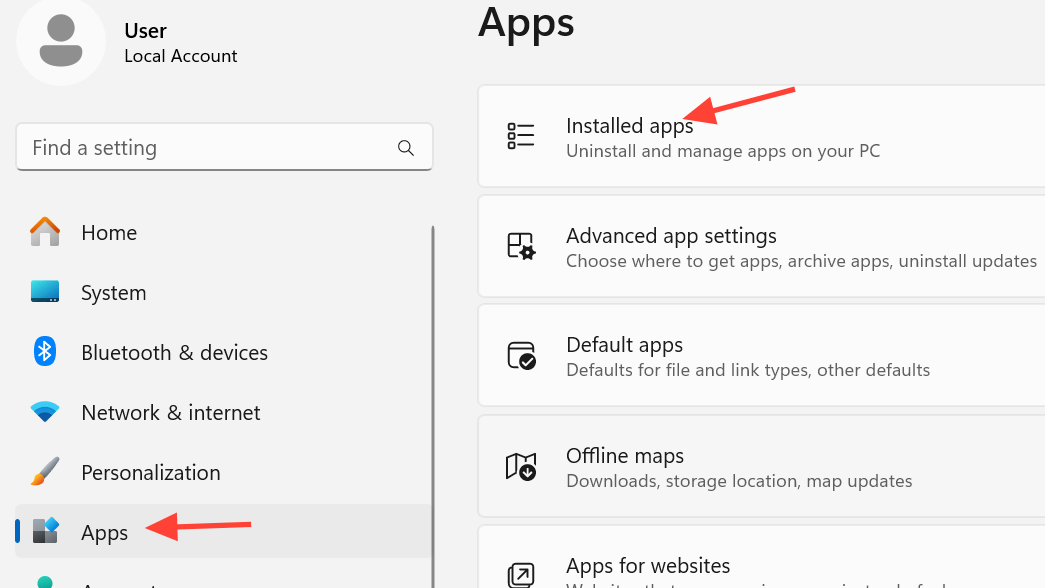Click the Installed apps list icon
Viewport: 1045px width, 588px height.
521,136
